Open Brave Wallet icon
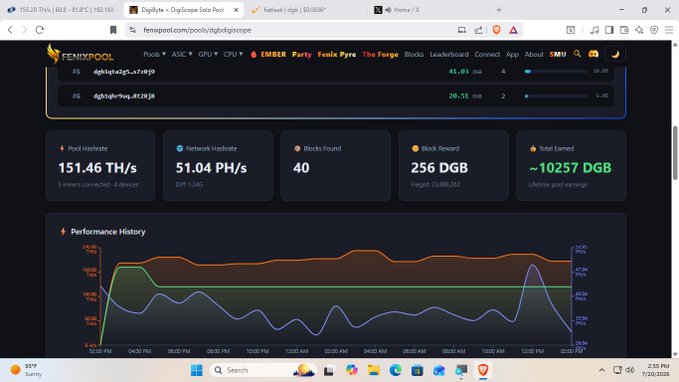This screenshot has height=382, width=679. pos(624,30)
